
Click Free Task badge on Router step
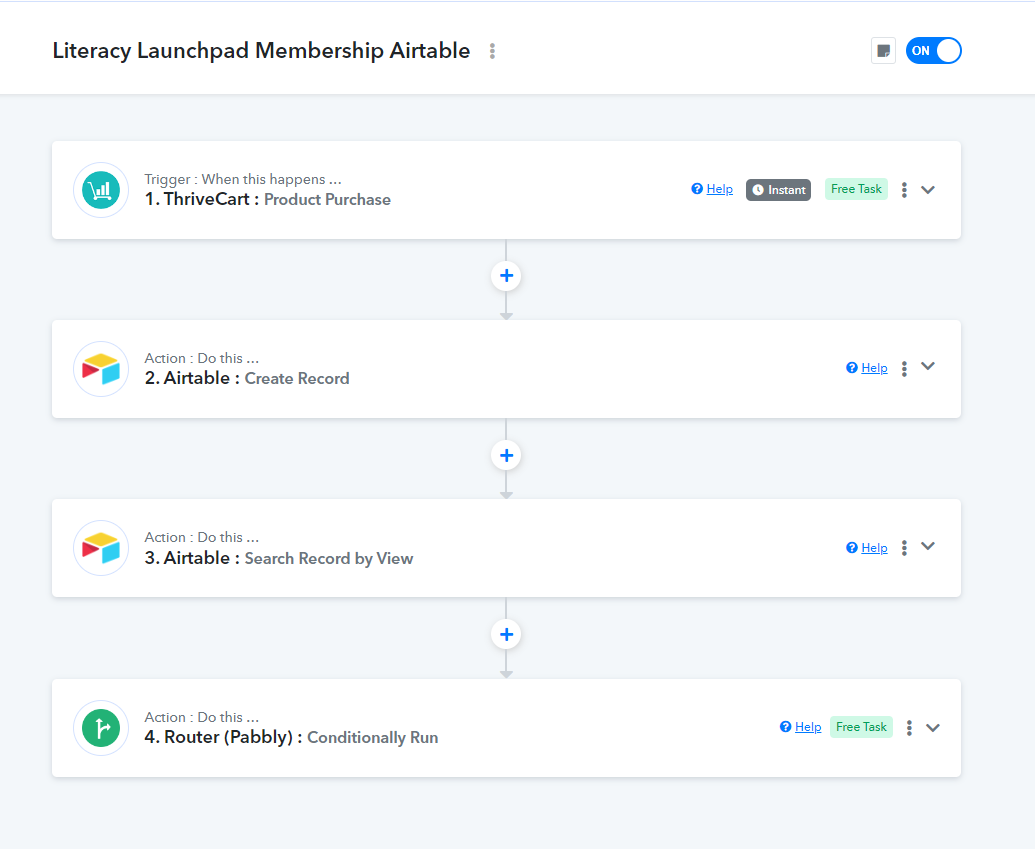coord(861,727)
